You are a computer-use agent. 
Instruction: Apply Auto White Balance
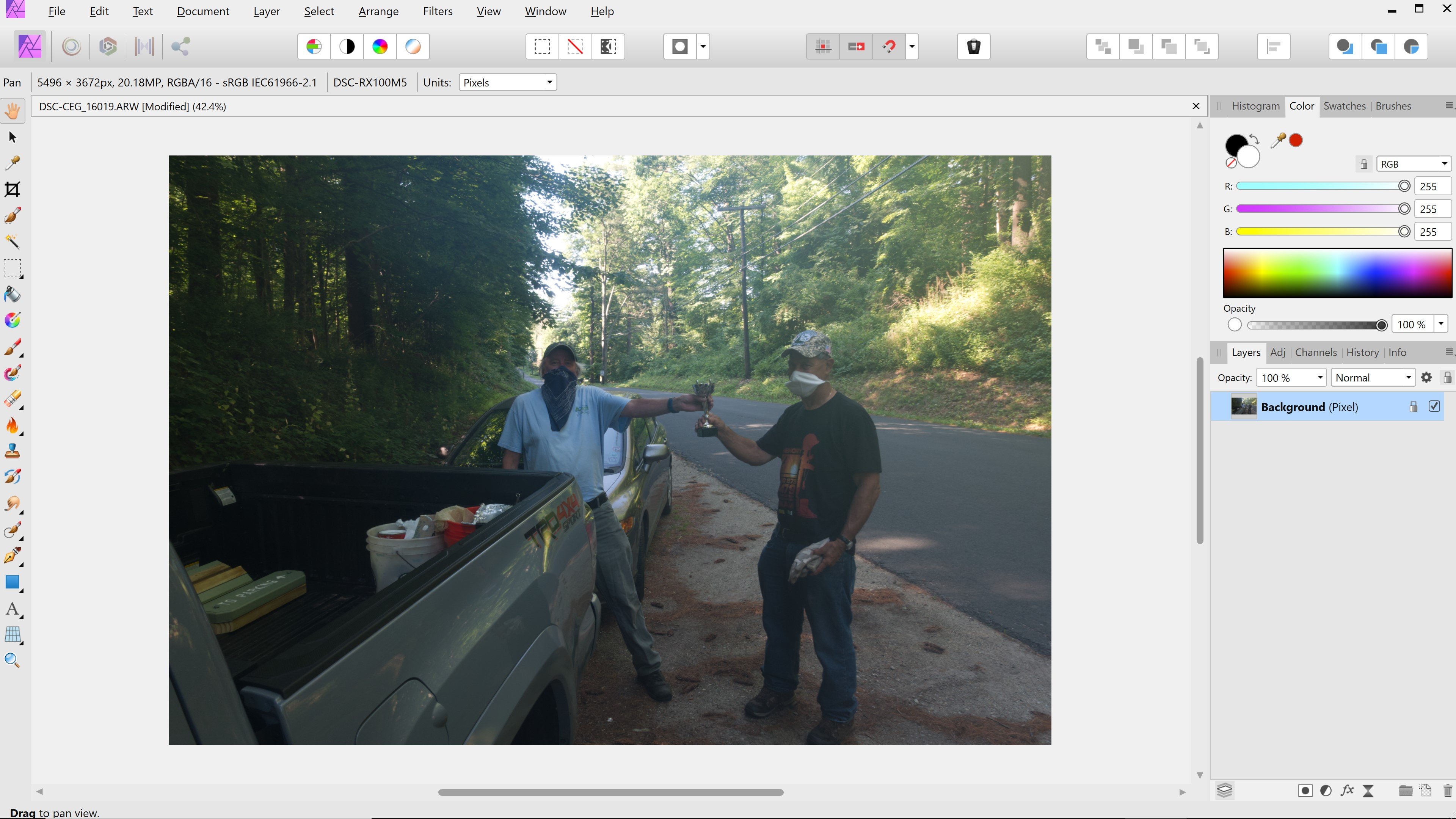click(x=413, y=46)
